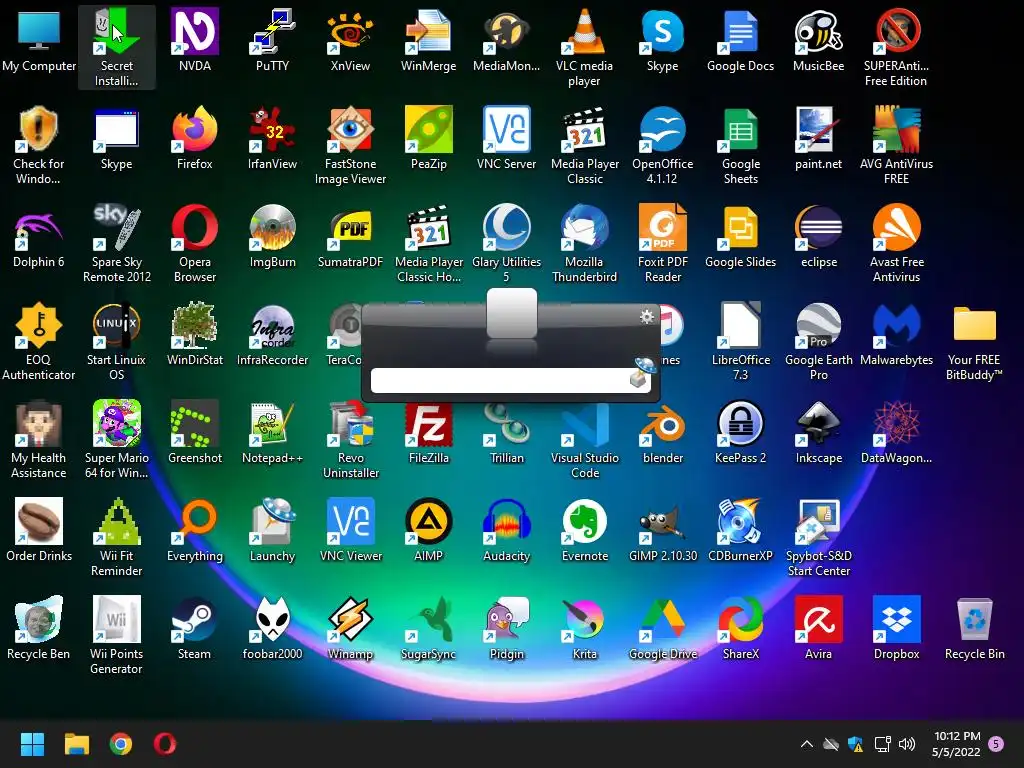Open the Windows Security tray icon
Viewport: 1024px width, 768px height.
(x=856, y=744)
